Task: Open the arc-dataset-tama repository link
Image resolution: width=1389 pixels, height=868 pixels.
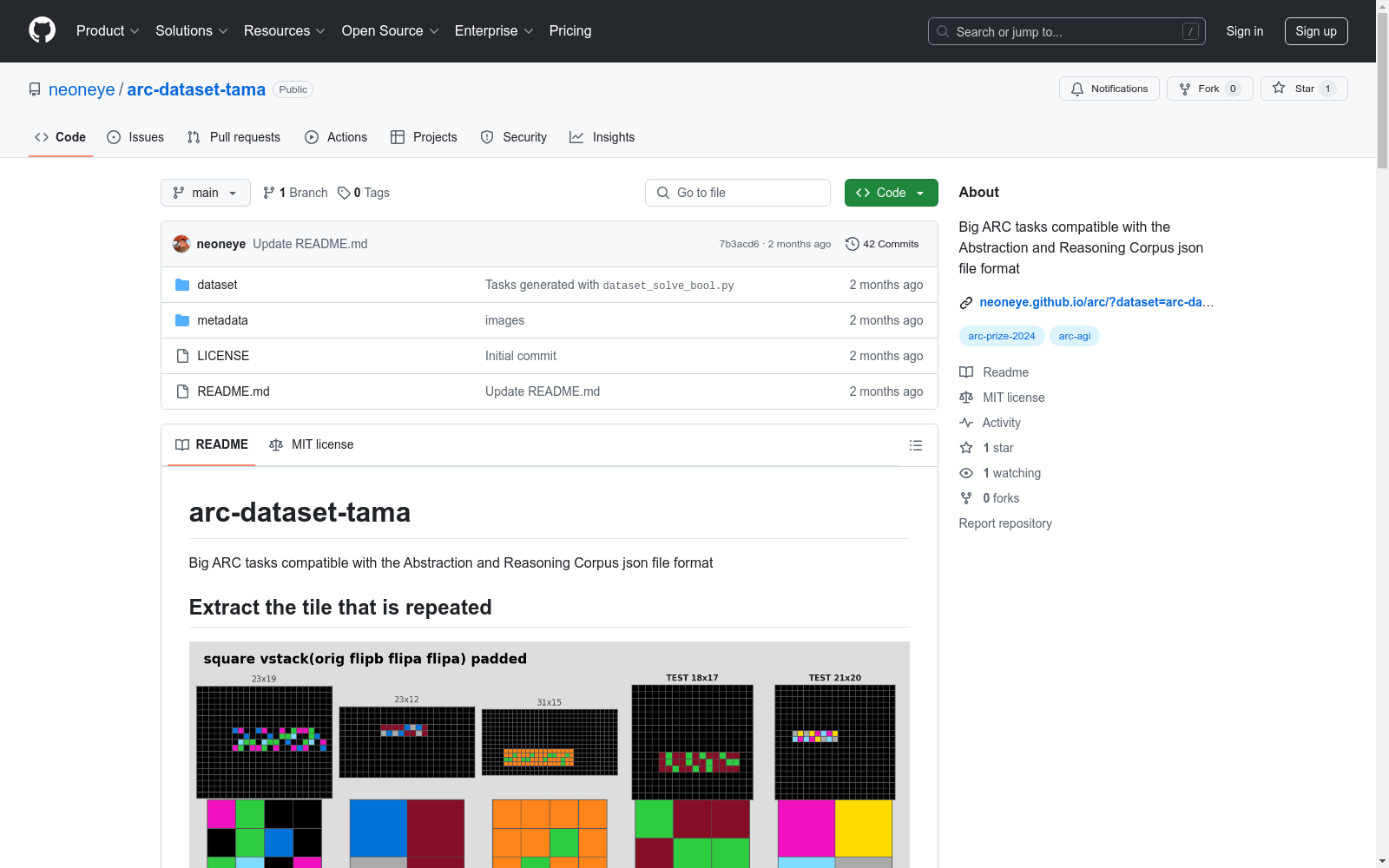Action: click(x=196, y=89)
